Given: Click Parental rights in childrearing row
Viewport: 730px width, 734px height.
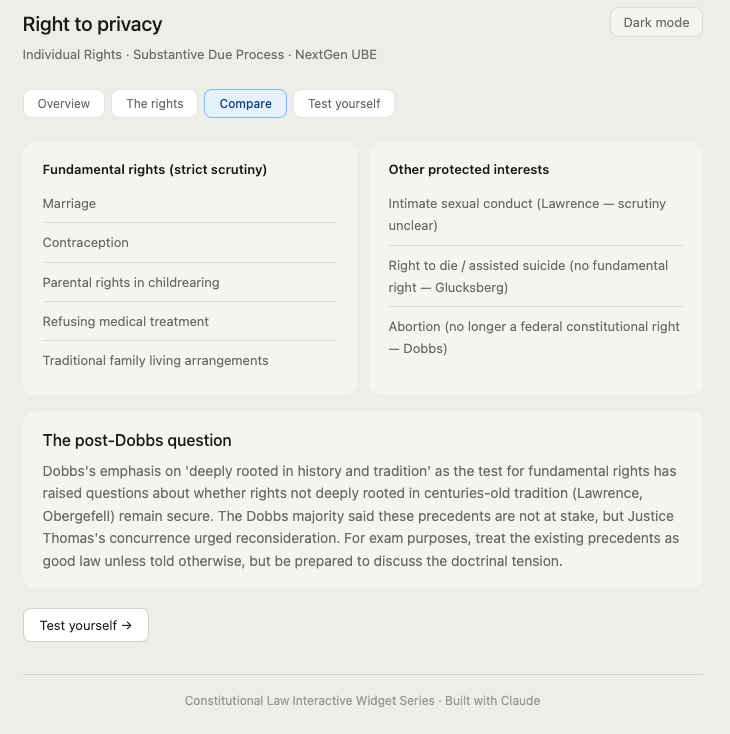Looking at the screenshot, I should click(131, 282).
